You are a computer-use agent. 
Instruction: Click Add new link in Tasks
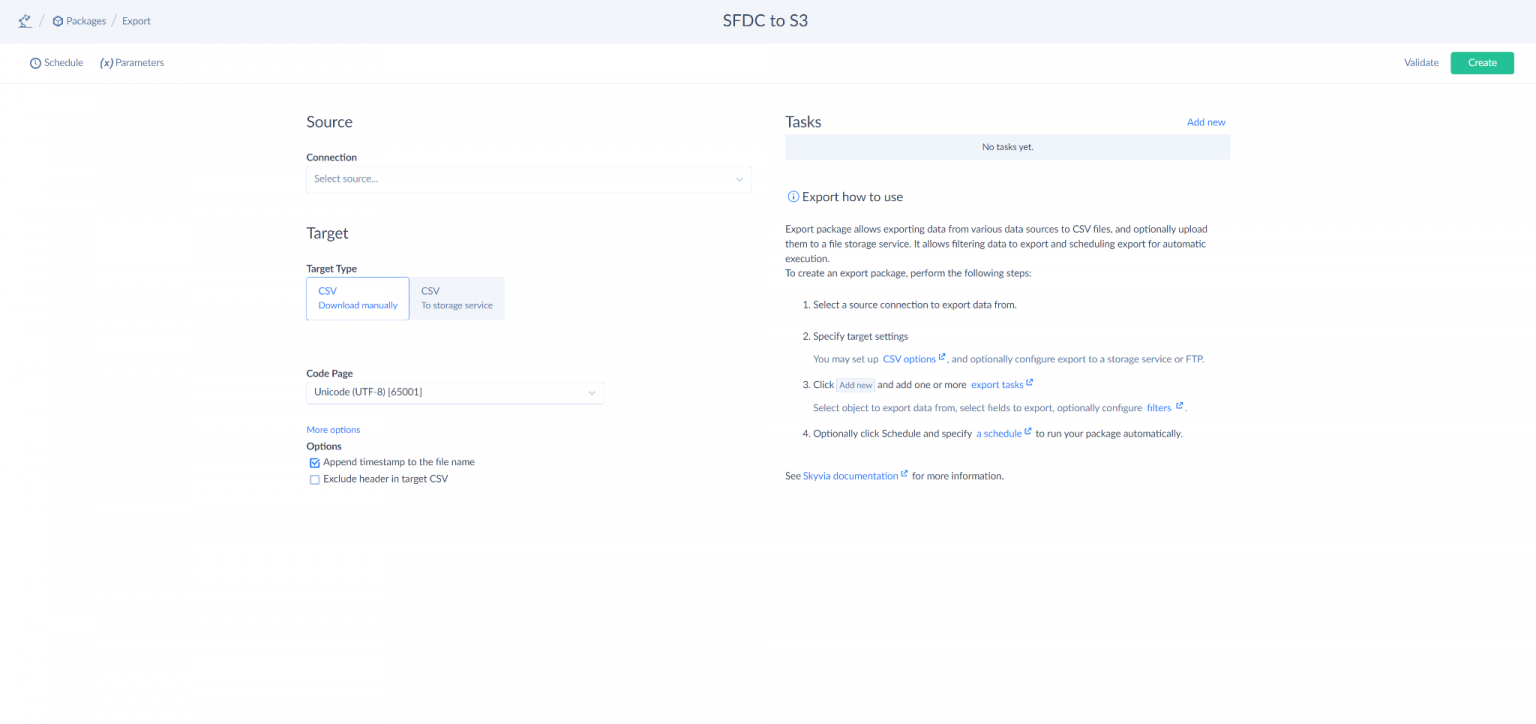click(x=1206, y=122)
